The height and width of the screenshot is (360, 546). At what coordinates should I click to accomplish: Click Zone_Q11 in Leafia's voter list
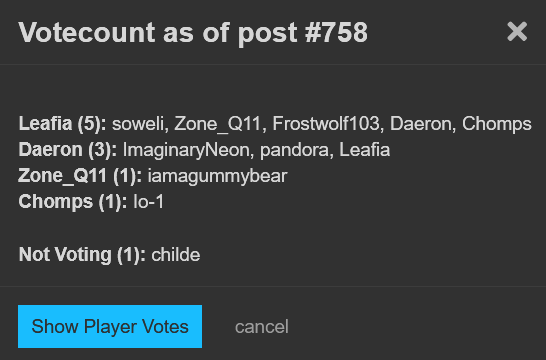click(x=217, y=124)
